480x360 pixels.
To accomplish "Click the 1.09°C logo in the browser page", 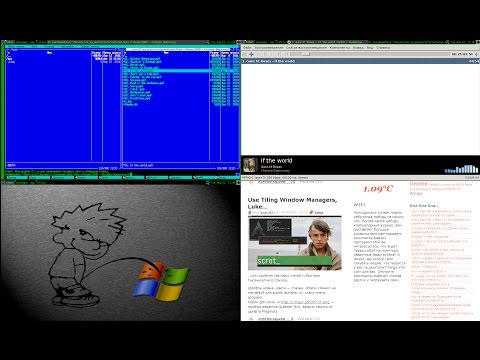I will point(378,189).
